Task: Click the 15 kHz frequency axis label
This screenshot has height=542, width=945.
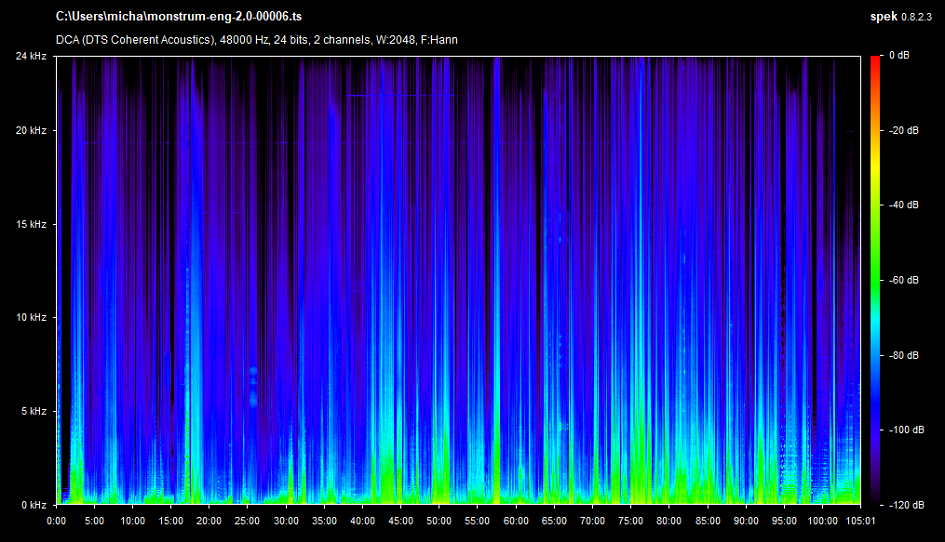Action: tap(32, 224)
